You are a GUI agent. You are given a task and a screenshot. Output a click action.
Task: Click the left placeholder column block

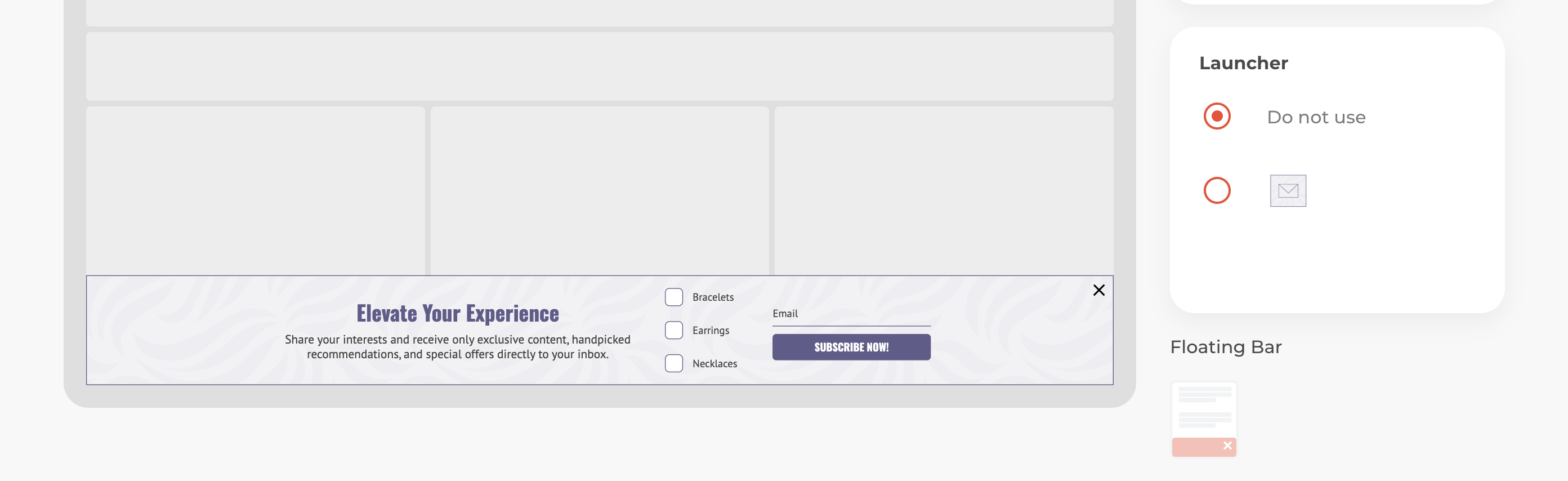pos(256,191)
